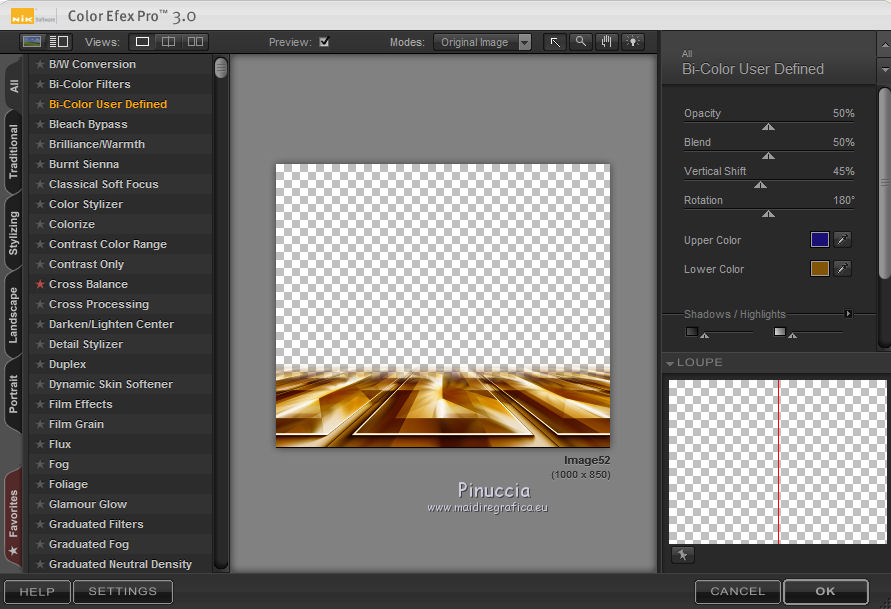Click the loupe pin star button

(x=682, y=555)
